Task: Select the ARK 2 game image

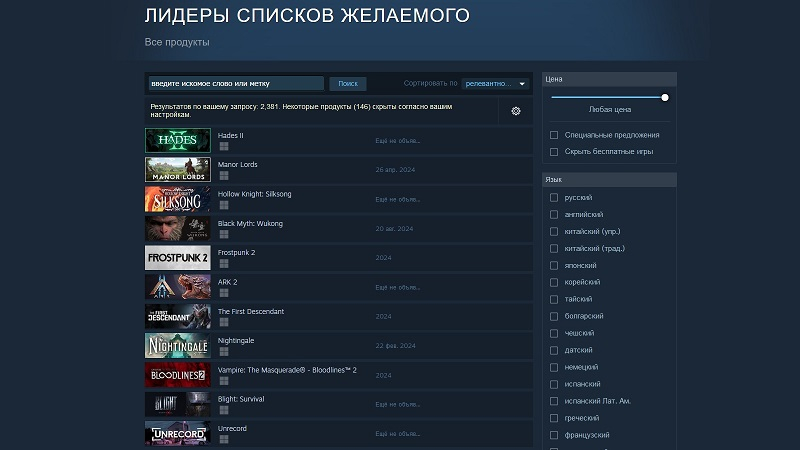Action: [177, 287]
